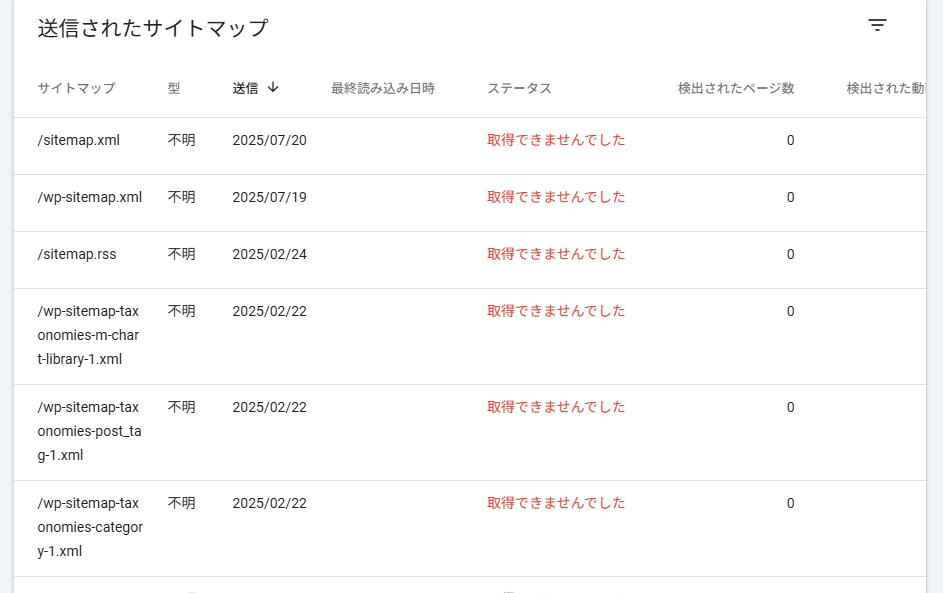The image size is (943, 593).
Task: Sort by サイトマップ column header
Action: pyautogui.click(x=76, y=88)
